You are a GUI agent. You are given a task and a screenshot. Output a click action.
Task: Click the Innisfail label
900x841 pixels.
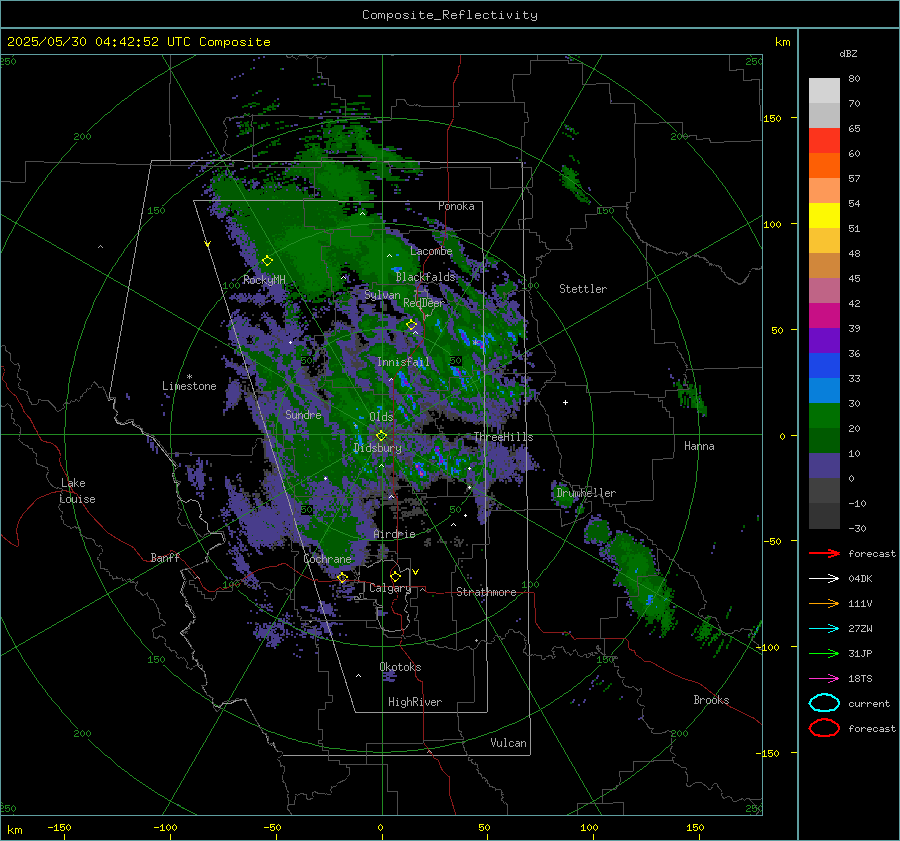tap(403, 362)
